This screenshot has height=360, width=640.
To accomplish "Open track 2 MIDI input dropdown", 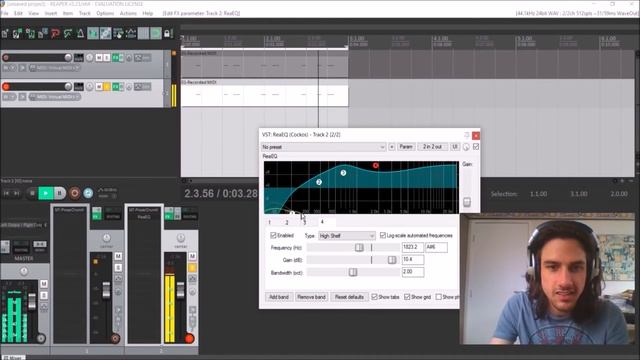I will [x=54, y=97].
